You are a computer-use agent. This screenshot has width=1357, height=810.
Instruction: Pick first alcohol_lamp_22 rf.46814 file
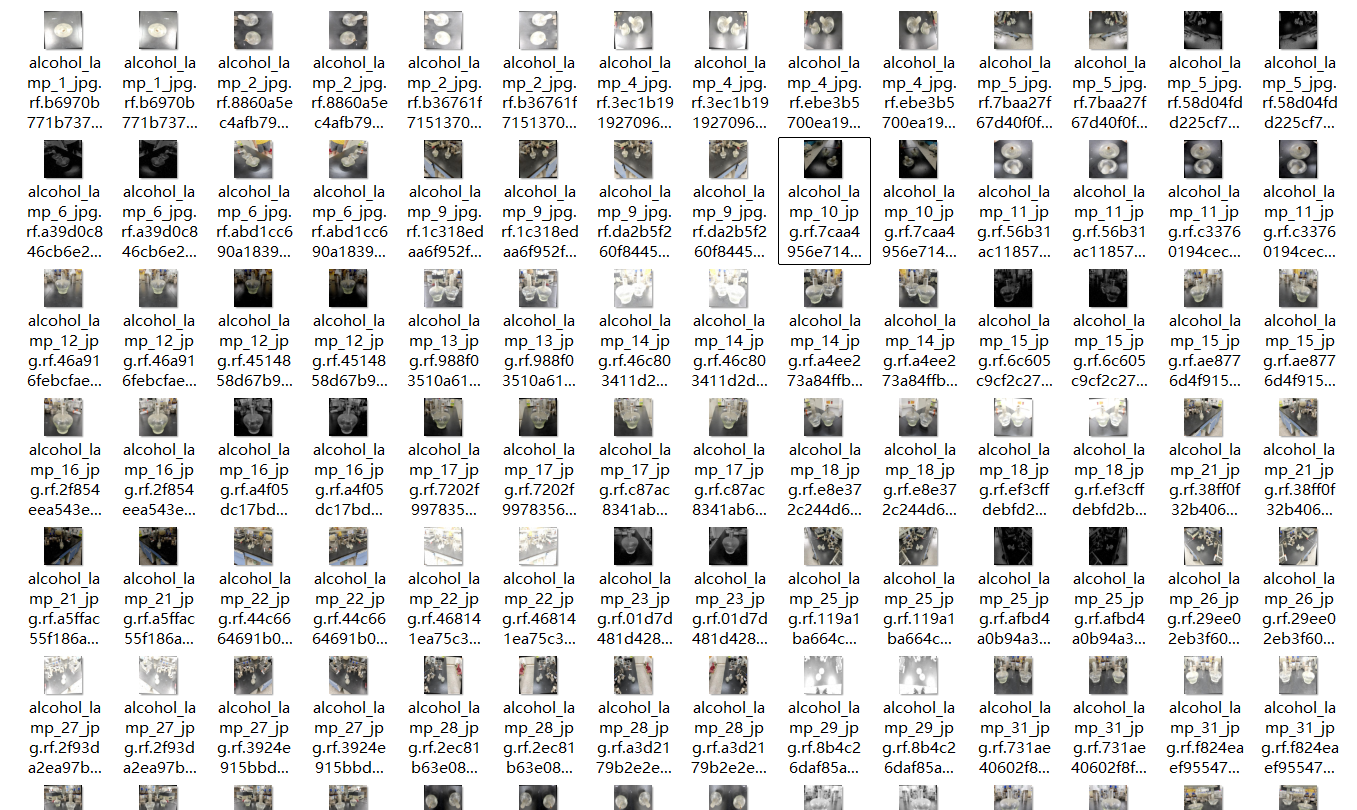(x=444, y=588)
